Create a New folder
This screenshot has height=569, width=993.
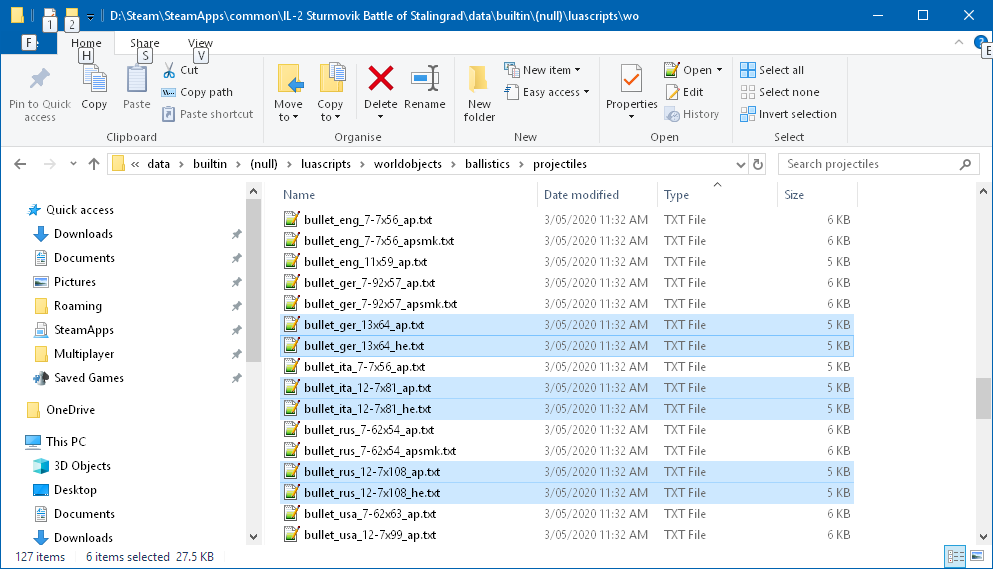point(479,93)
